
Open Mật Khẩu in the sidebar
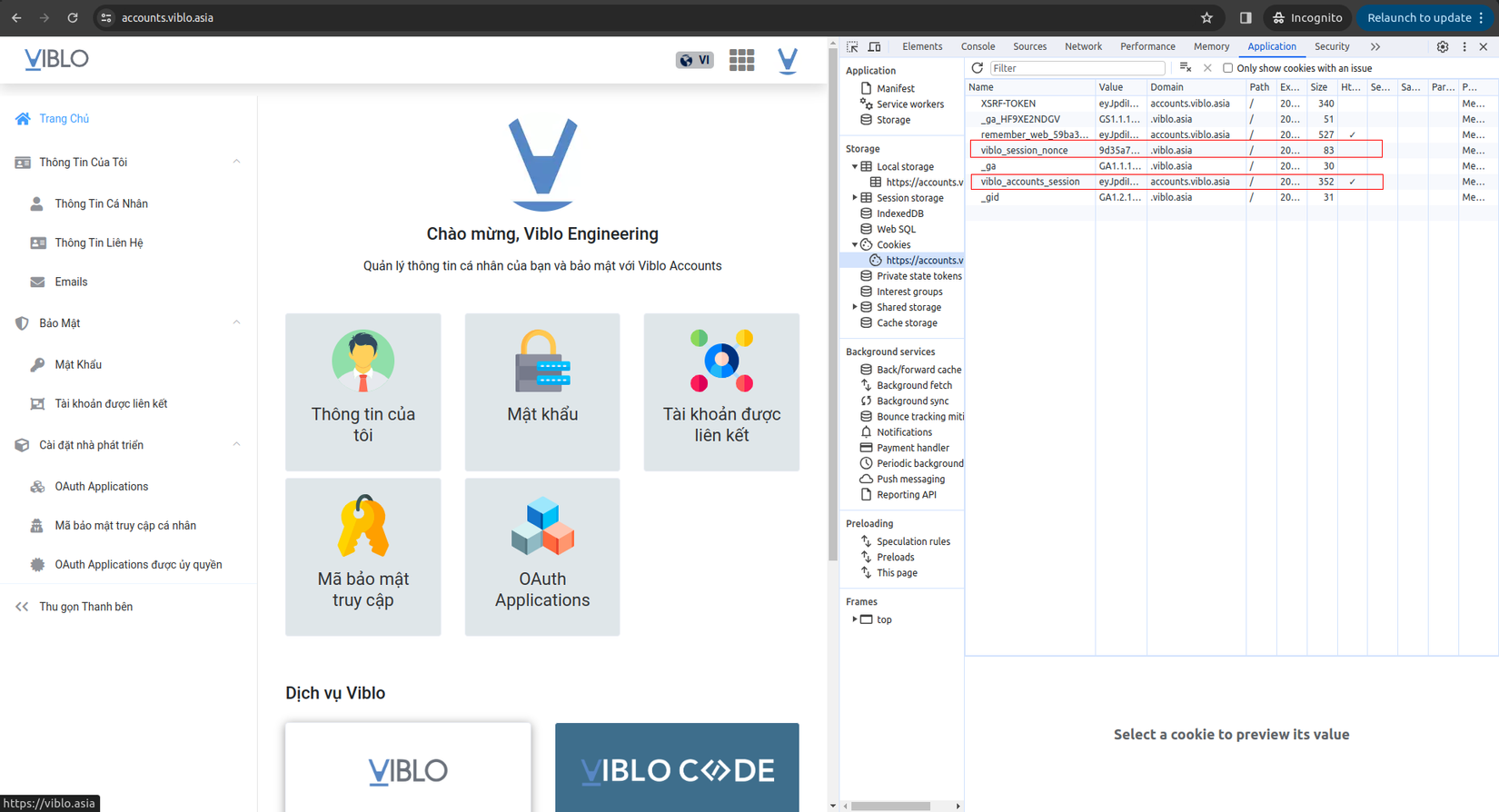pos(78,364)
